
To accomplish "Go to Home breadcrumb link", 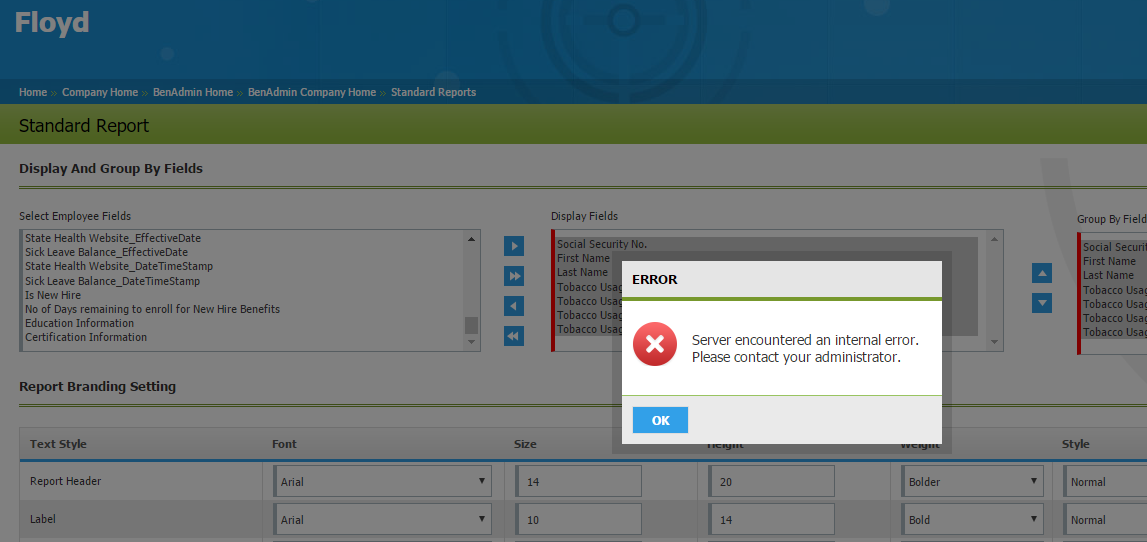I will (x=33, y=92).
